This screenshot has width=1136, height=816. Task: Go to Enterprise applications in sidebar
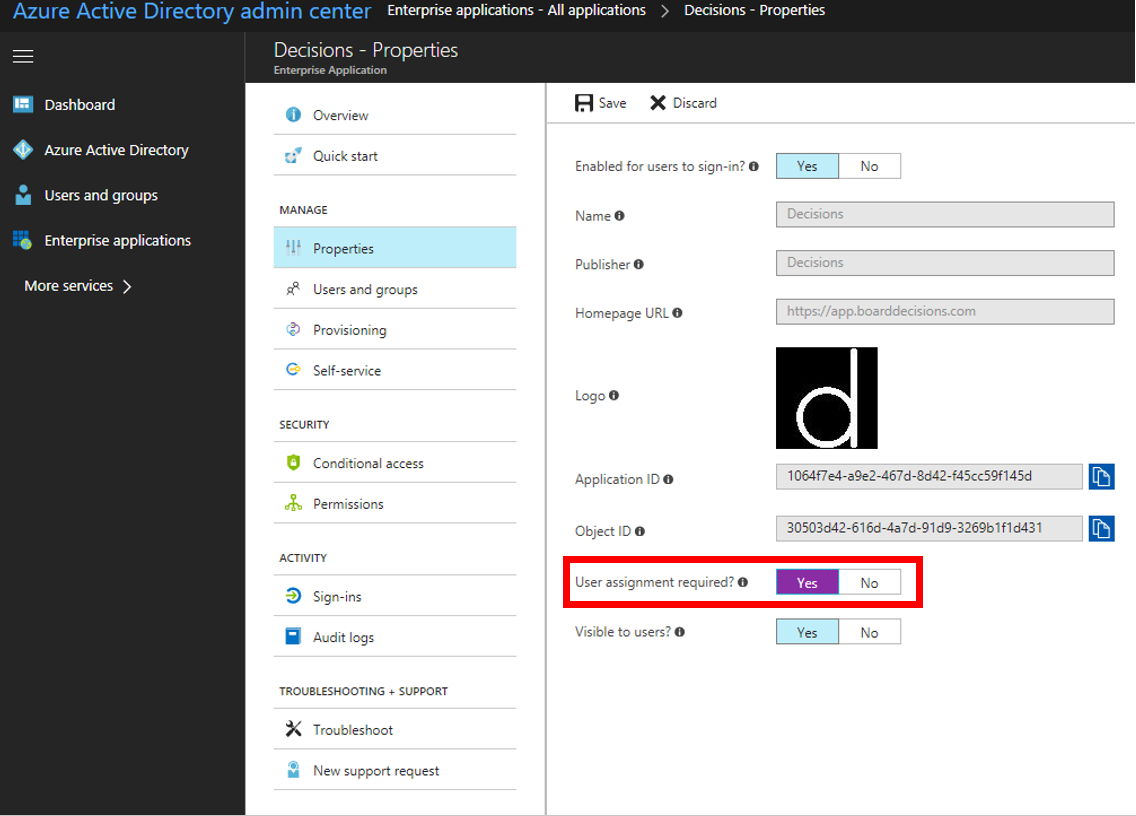pos(117,240)
